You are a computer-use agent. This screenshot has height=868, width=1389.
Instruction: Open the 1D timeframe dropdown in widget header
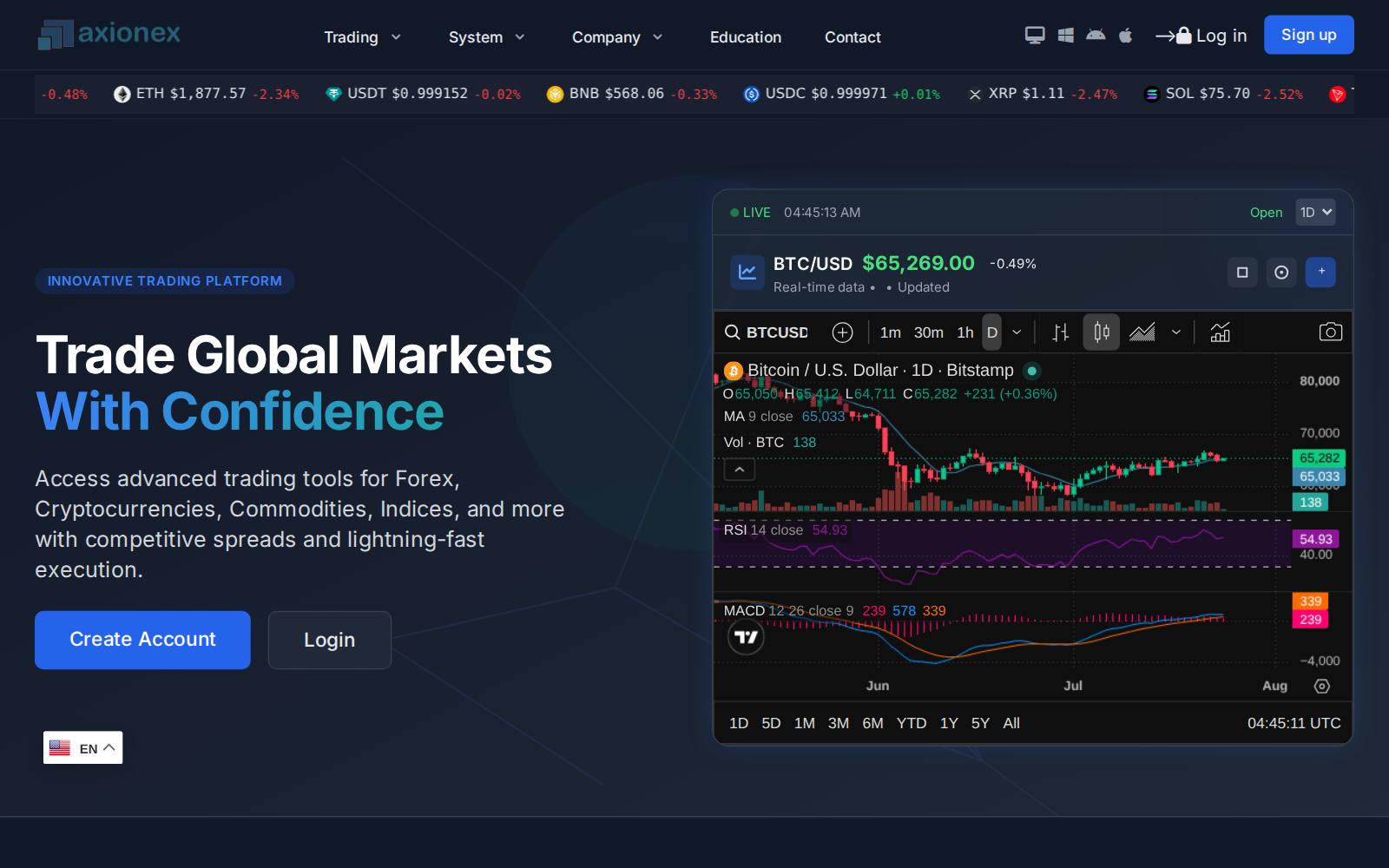pyautogui.click(x=1315, y=212)
